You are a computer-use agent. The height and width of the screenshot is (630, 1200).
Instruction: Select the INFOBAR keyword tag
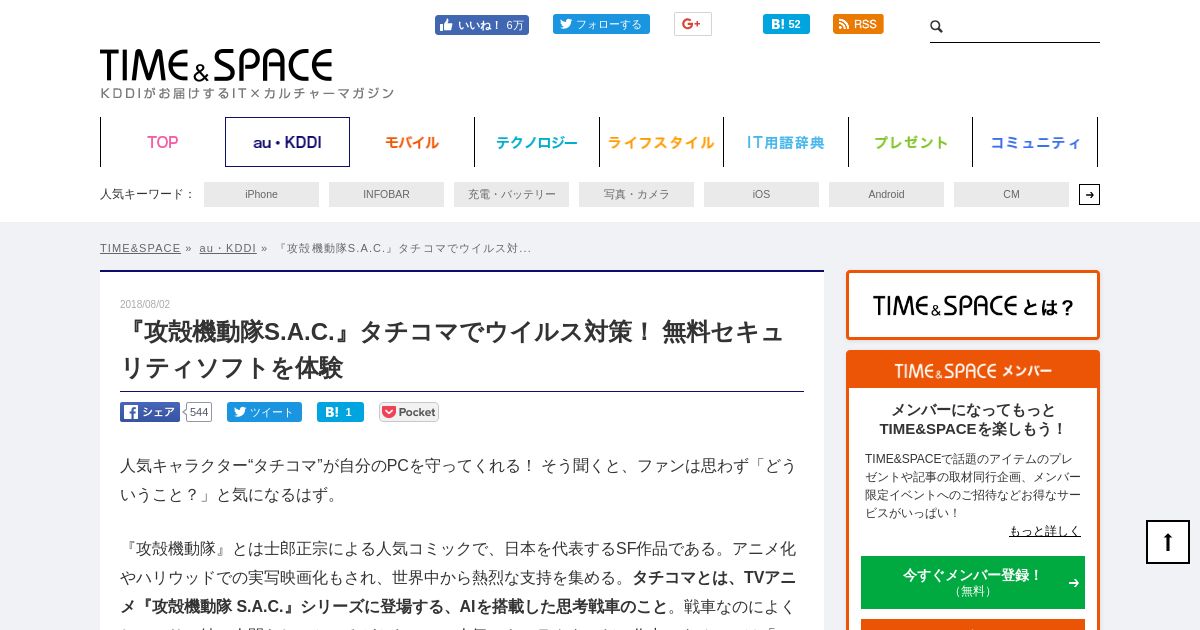coord(386,194)
